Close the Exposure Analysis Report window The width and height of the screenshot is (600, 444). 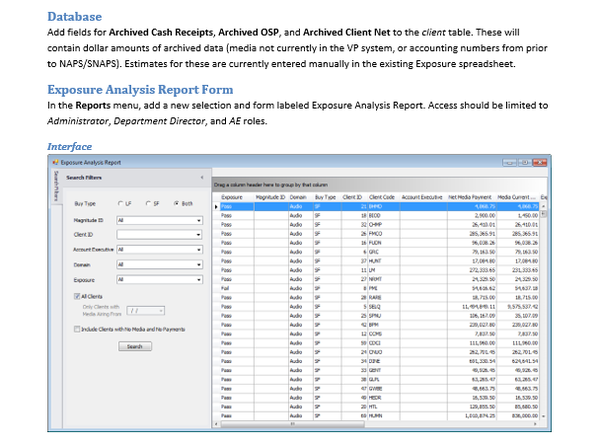[540, 160]
